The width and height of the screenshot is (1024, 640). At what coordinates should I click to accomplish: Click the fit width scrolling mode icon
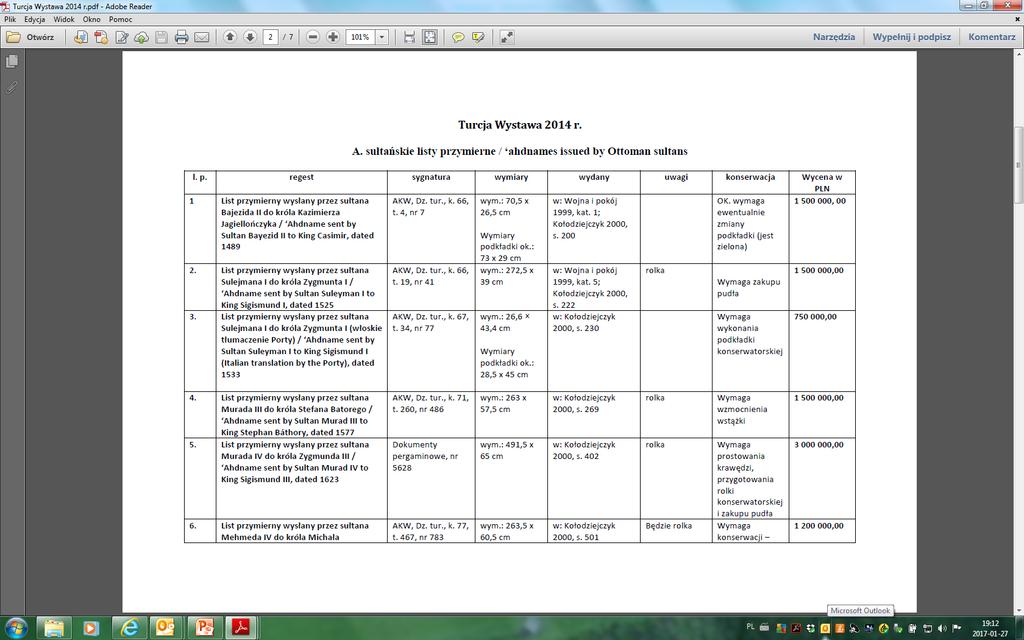409,37
